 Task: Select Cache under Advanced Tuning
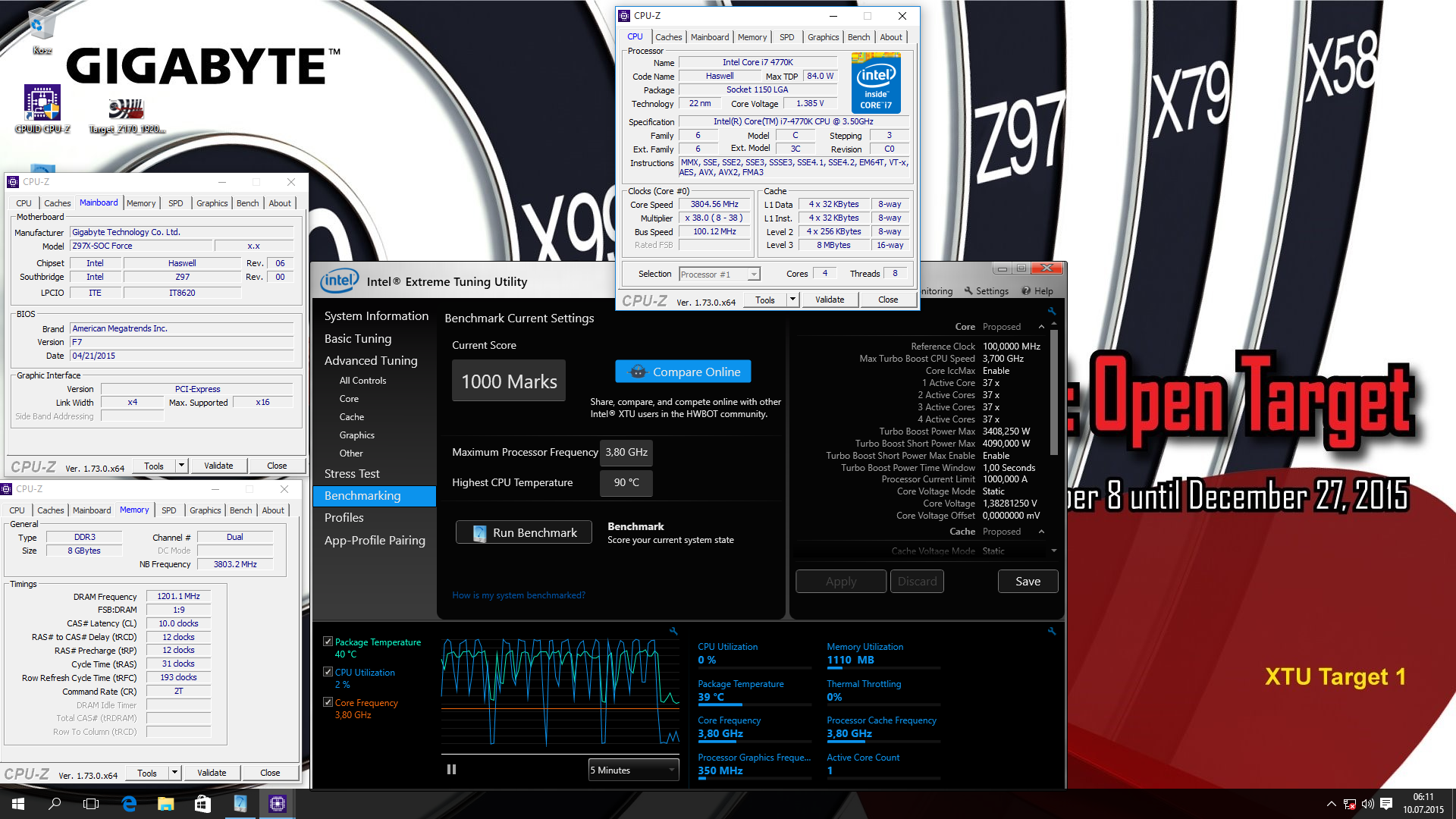point(352,417)
